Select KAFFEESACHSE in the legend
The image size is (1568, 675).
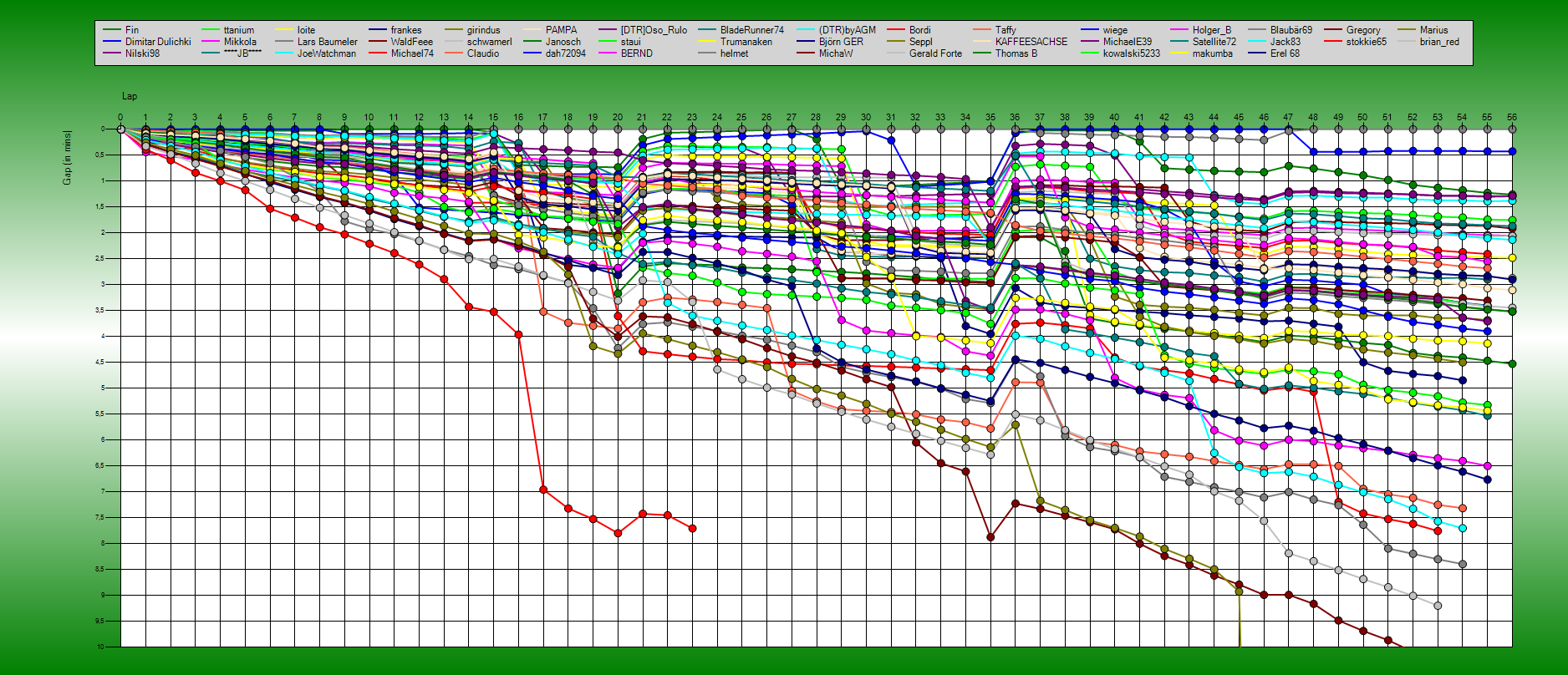pos(1031,42)
